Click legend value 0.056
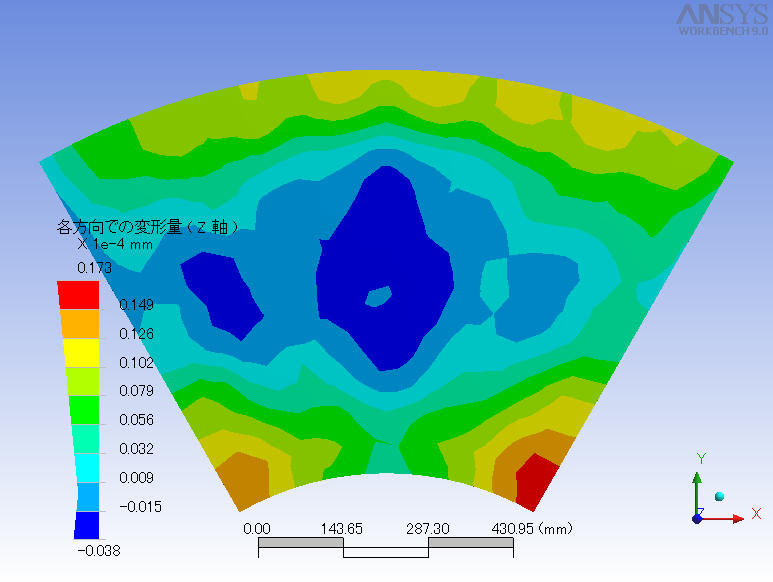The image size is (773, 582). (x=136, y=420)
